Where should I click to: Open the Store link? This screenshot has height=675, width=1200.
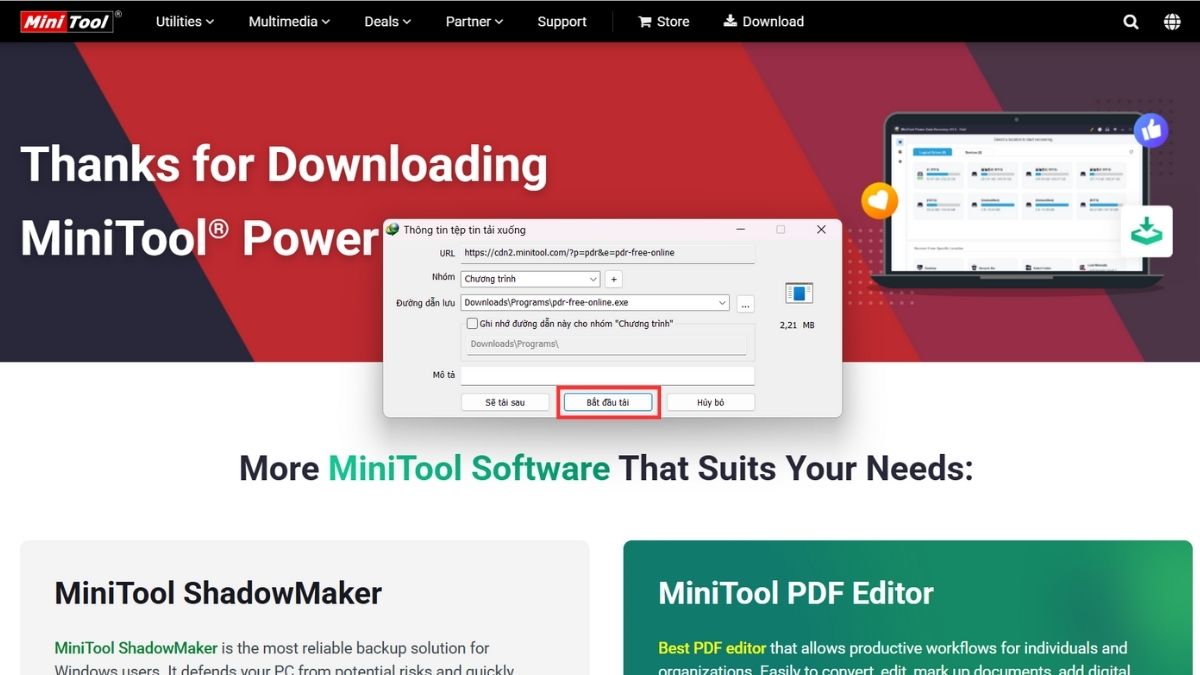coord(664,21)
